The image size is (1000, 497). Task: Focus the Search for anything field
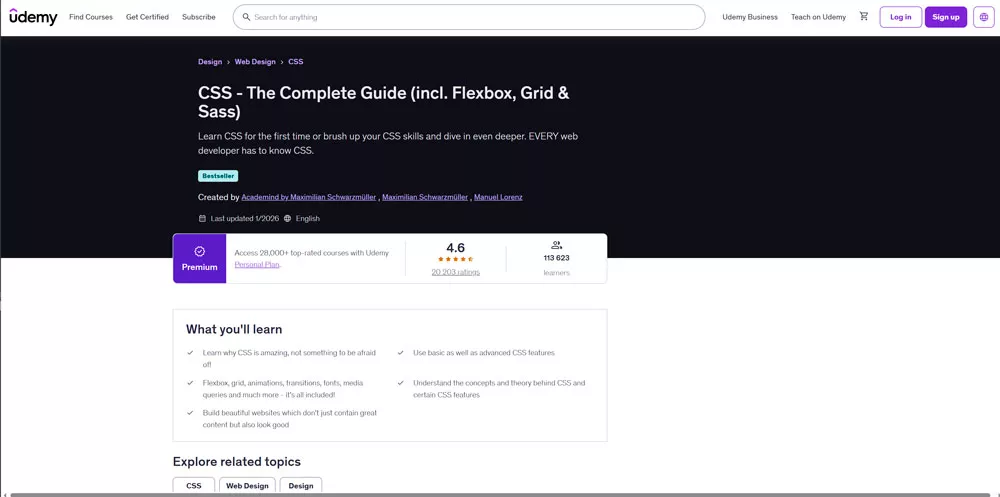tap(469, 17)
